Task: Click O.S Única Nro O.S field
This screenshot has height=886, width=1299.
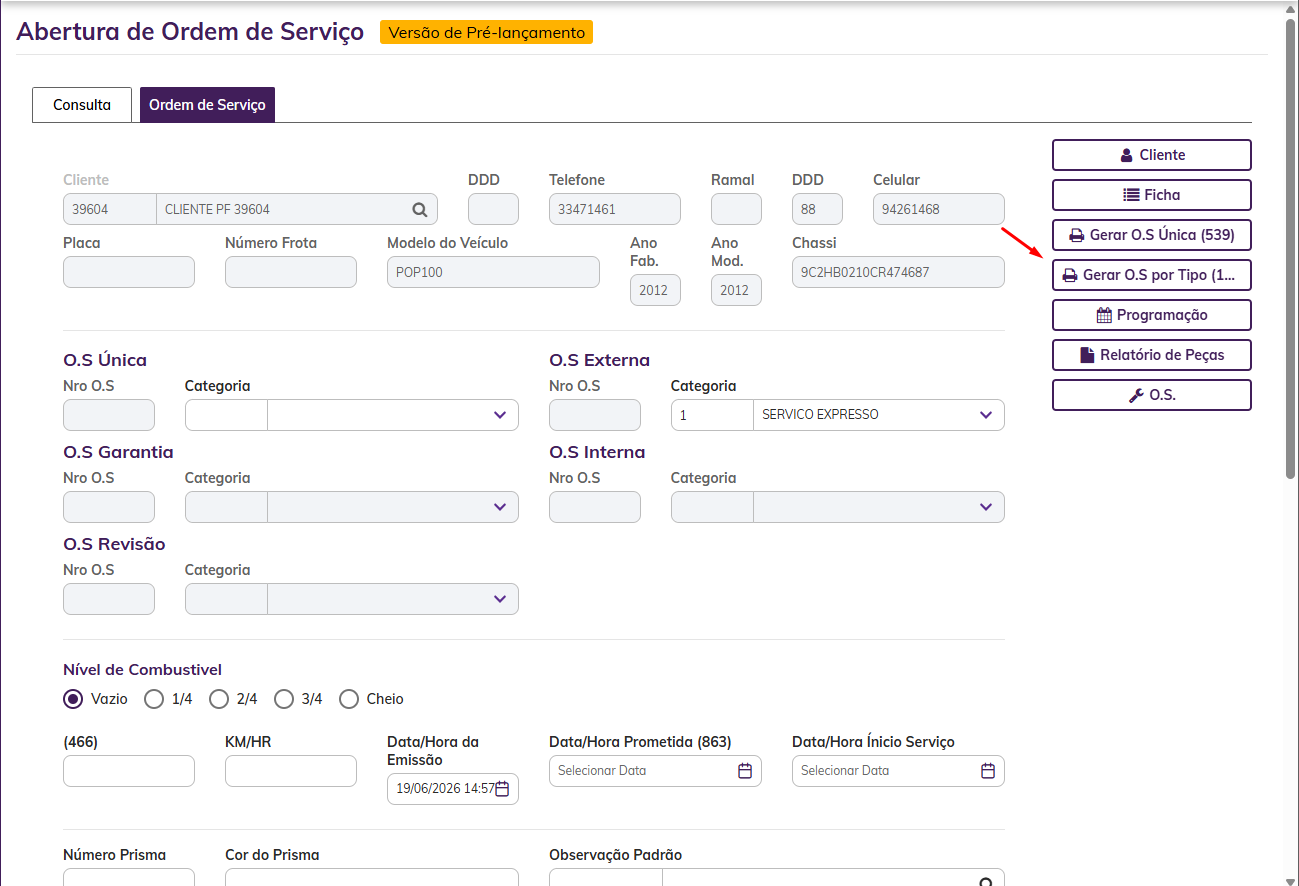Action: (x=109, y=415)
